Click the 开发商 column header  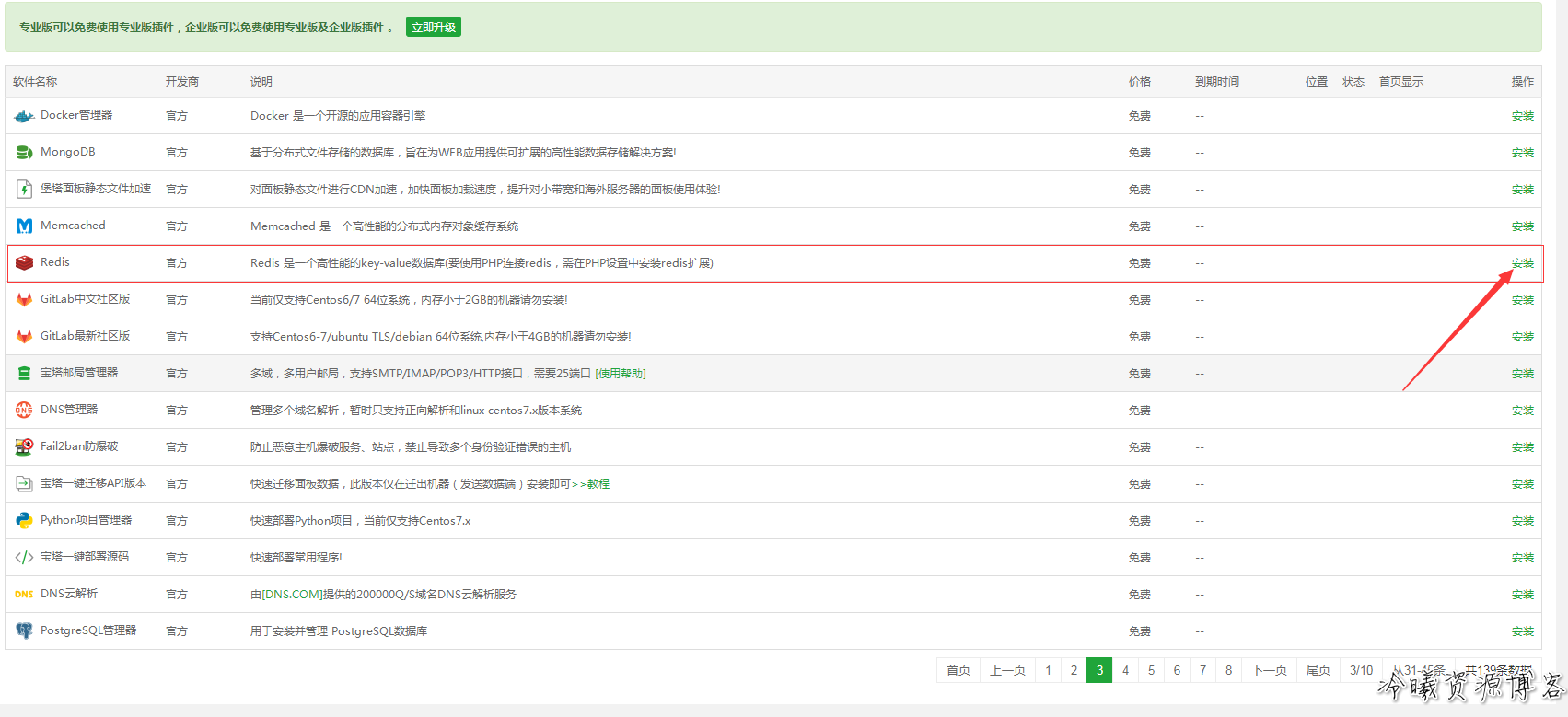182,82
